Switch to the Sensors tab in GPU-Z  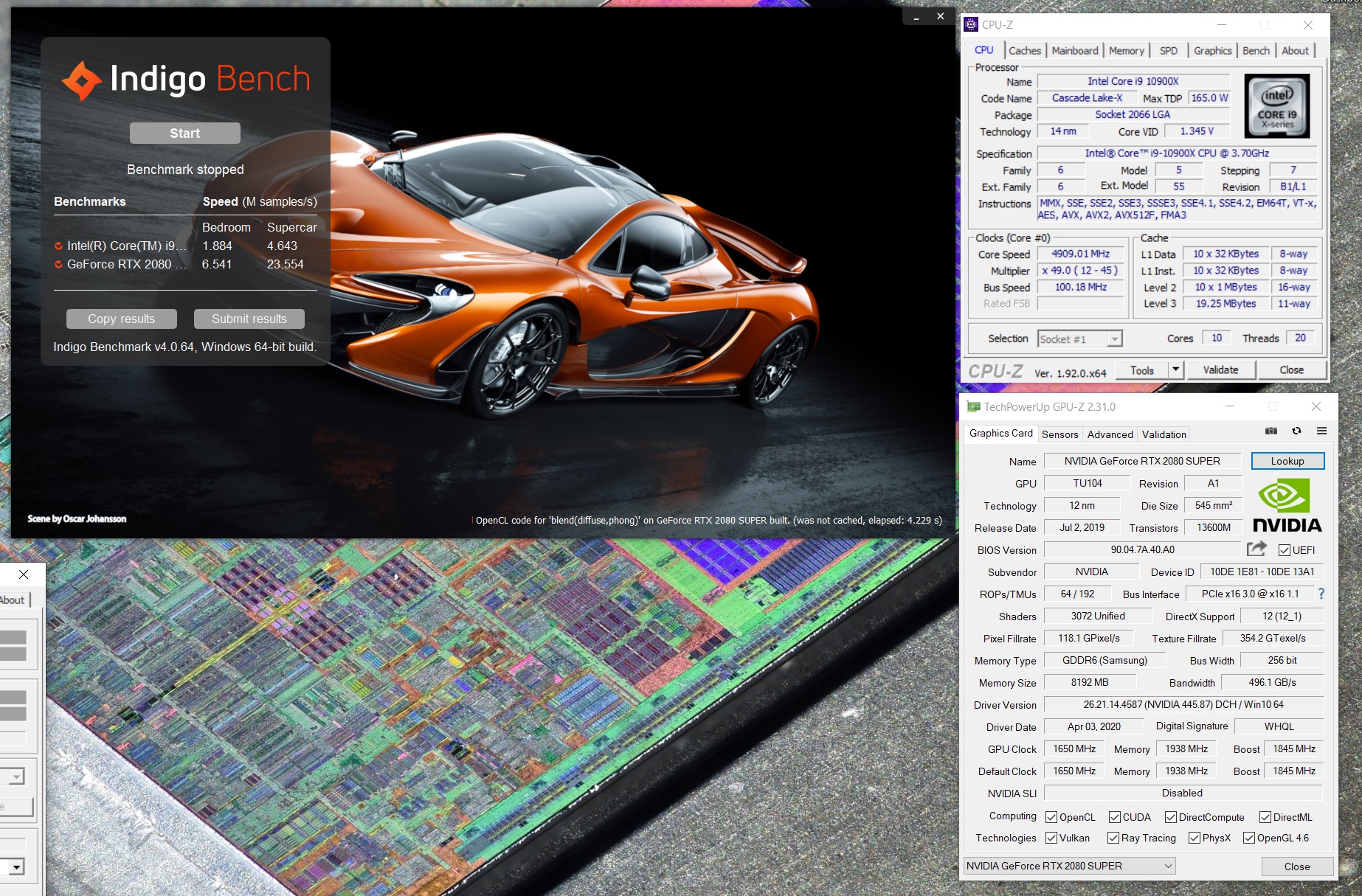click(1060, 434)
